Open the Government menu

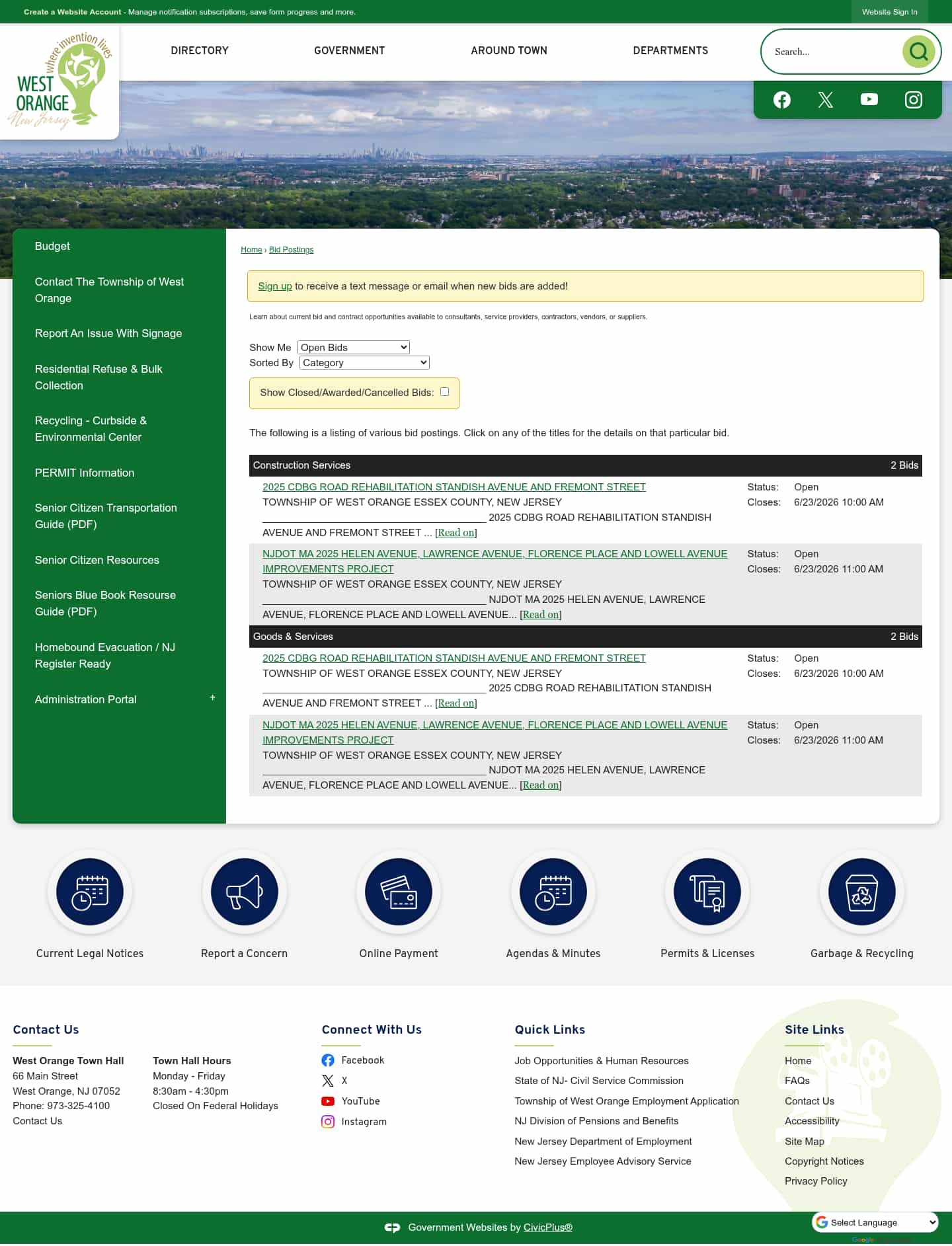[x=349, y=50]
